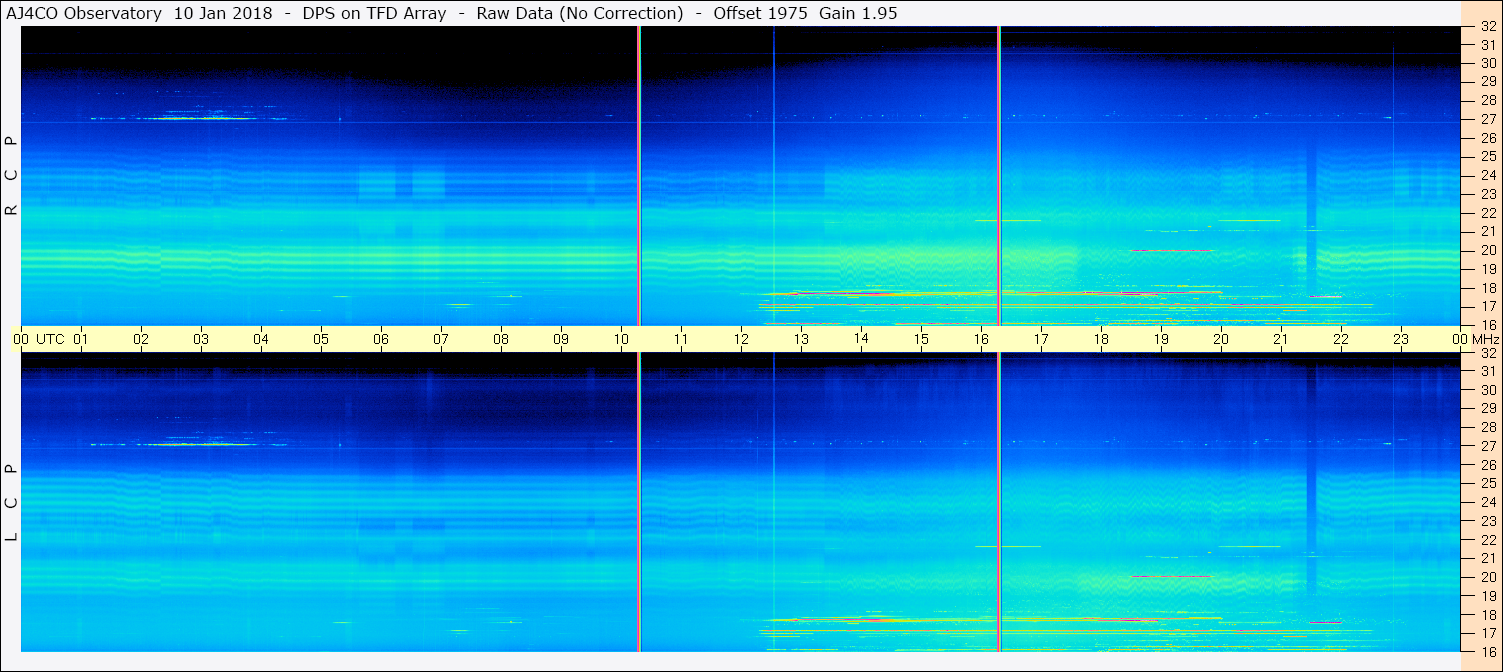Click the magenta 20 MHz streak in RCP panel
Viewport: 1503px width, 672px height.
point(1171,250)
